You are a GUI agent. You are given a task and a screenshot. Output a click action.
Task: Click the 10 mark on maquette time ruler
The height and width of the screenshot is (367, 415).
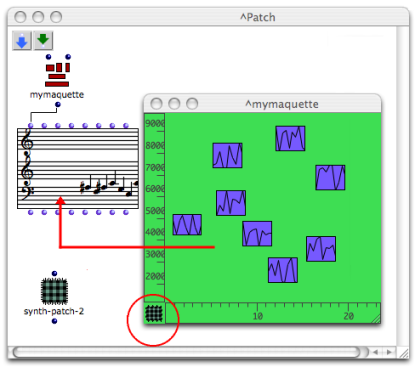(x=257, y=316)
